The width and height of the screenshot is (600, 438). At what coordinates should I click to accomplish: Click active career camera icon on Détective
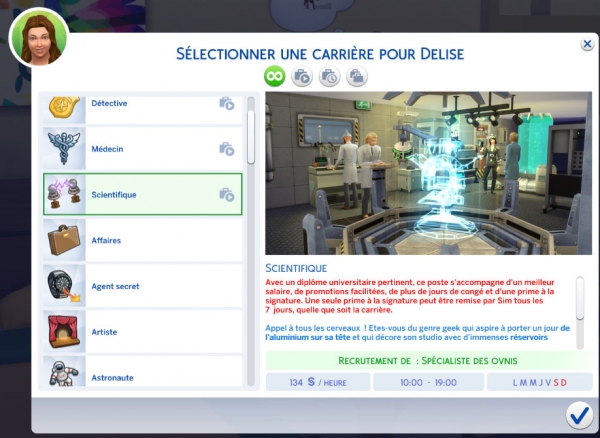[227, 103]
